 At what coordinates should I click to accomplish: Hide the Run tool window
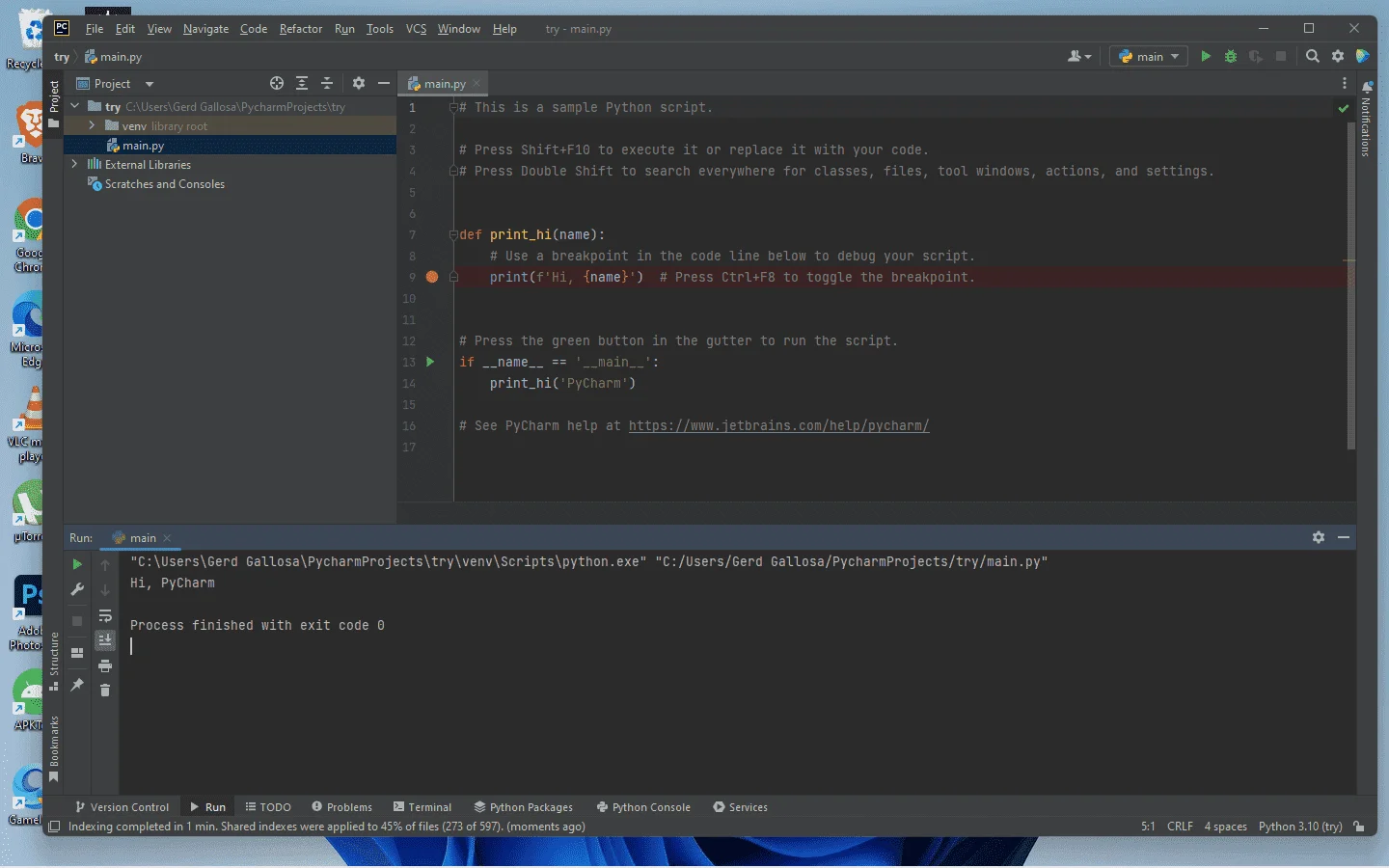[1344, 537]
